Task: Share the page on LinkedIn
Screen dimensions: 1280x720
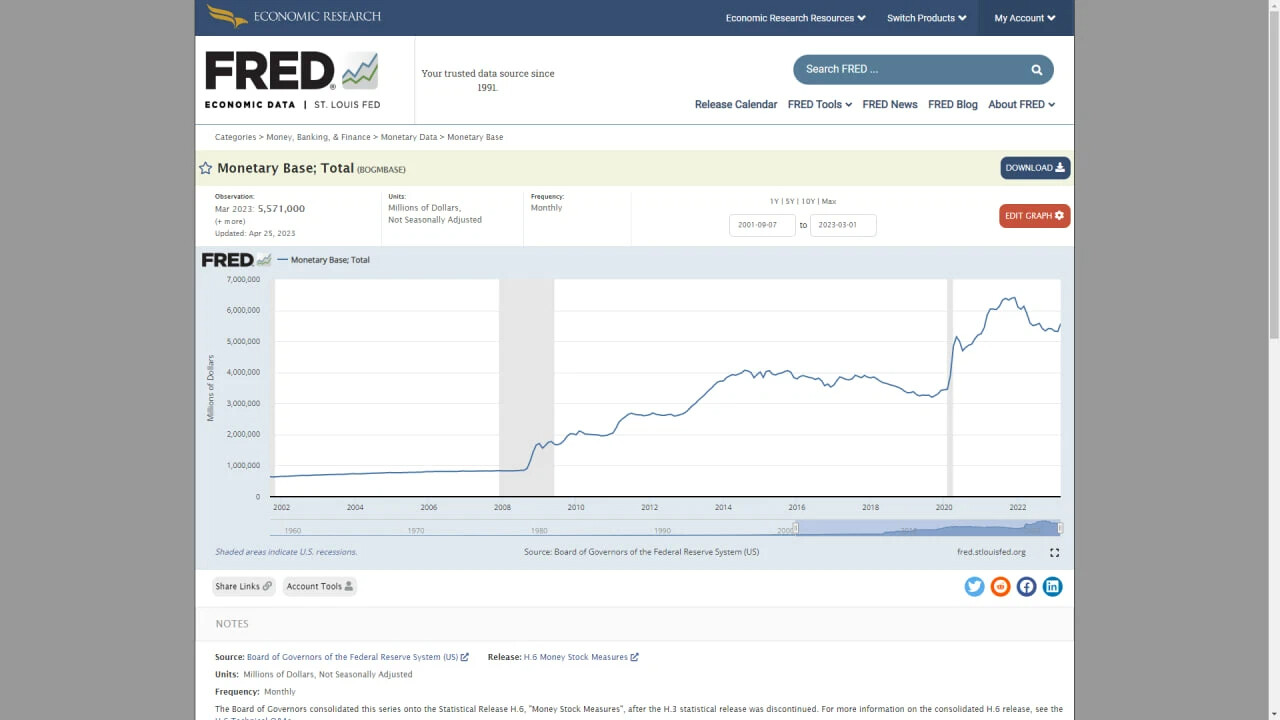Action: pyautogui.click(x=1052, y=587)
